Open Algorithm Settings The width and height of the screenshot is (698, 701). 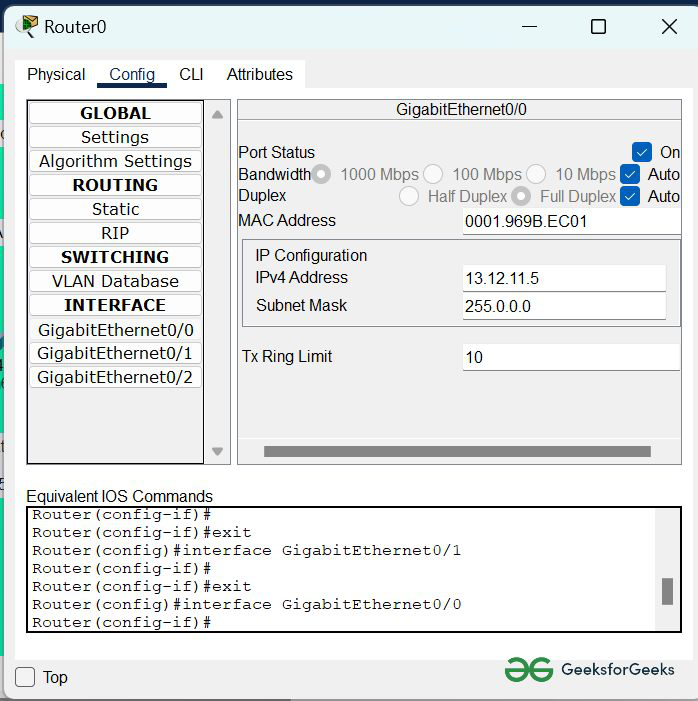point(115,161)
